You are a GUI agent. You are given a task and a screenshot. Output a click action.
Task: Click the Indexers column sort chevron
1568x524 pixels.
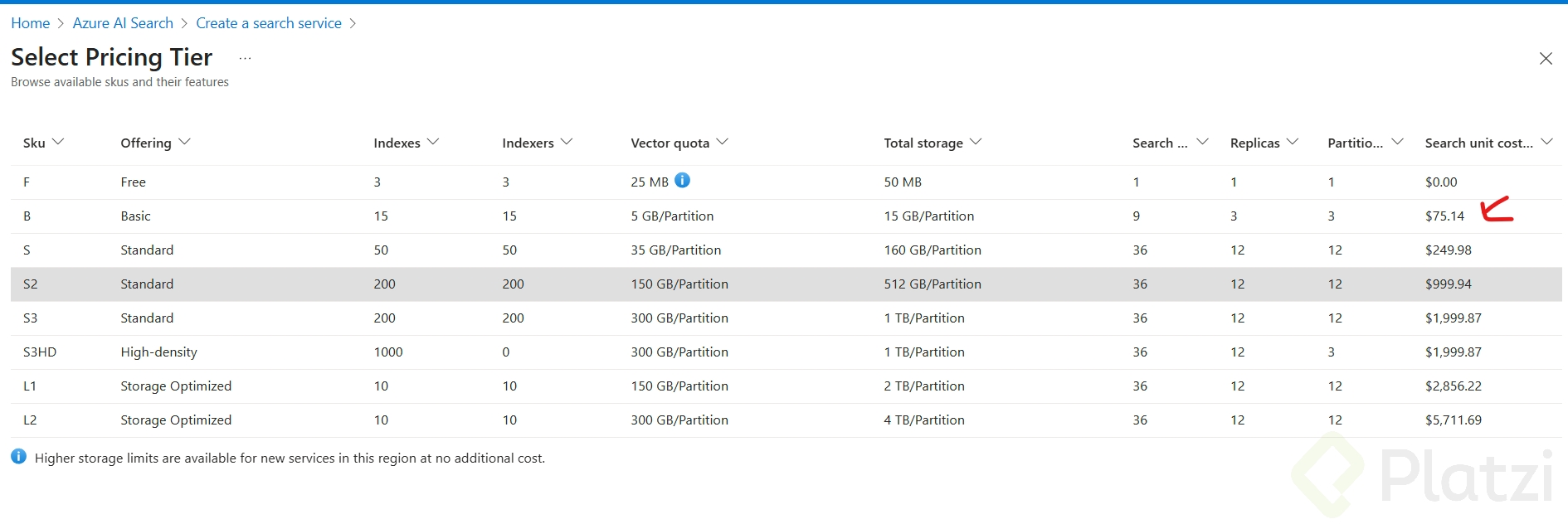[567, 142]
